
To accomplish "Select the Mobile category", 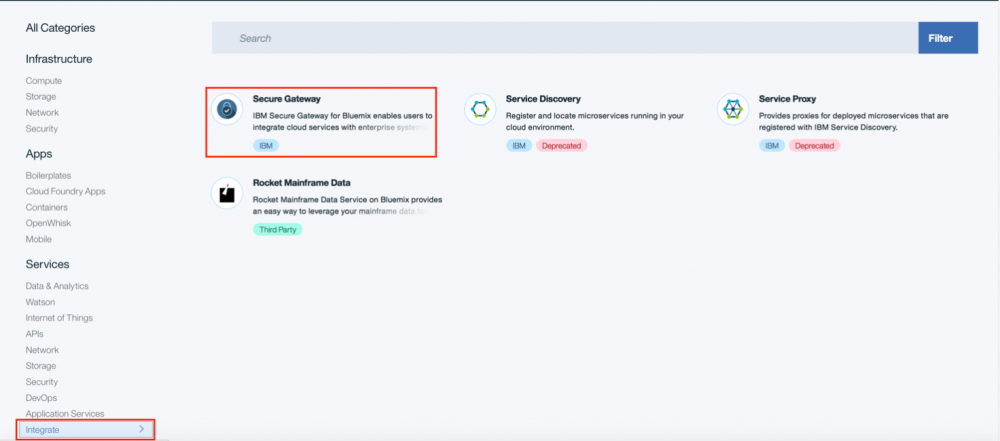I will click(x=39, y=239).
